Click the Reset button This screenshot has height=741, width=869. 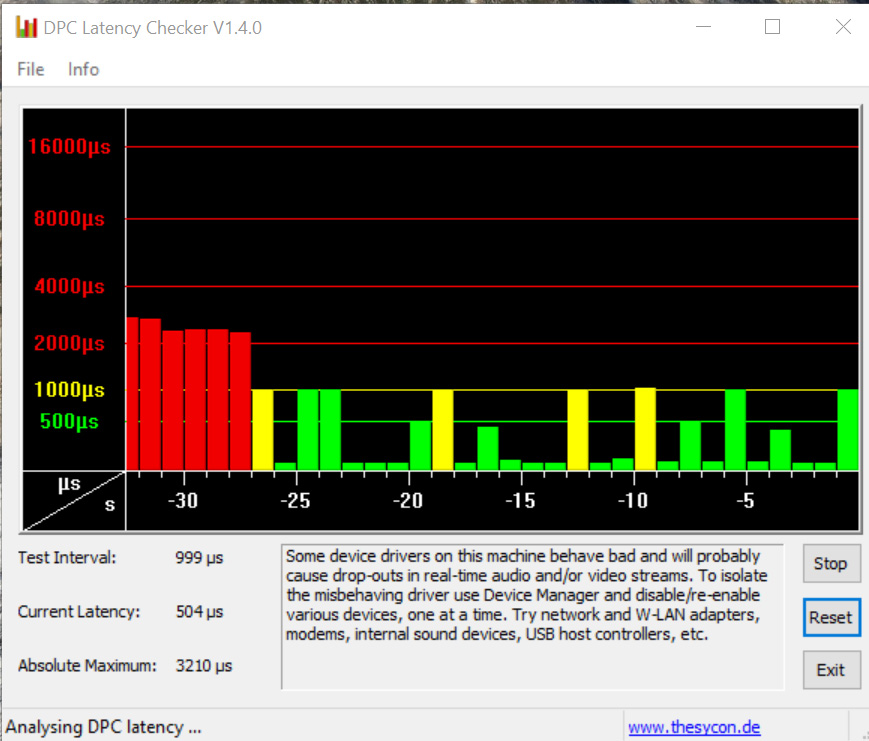pyautogui.click(x=830, y=617)
